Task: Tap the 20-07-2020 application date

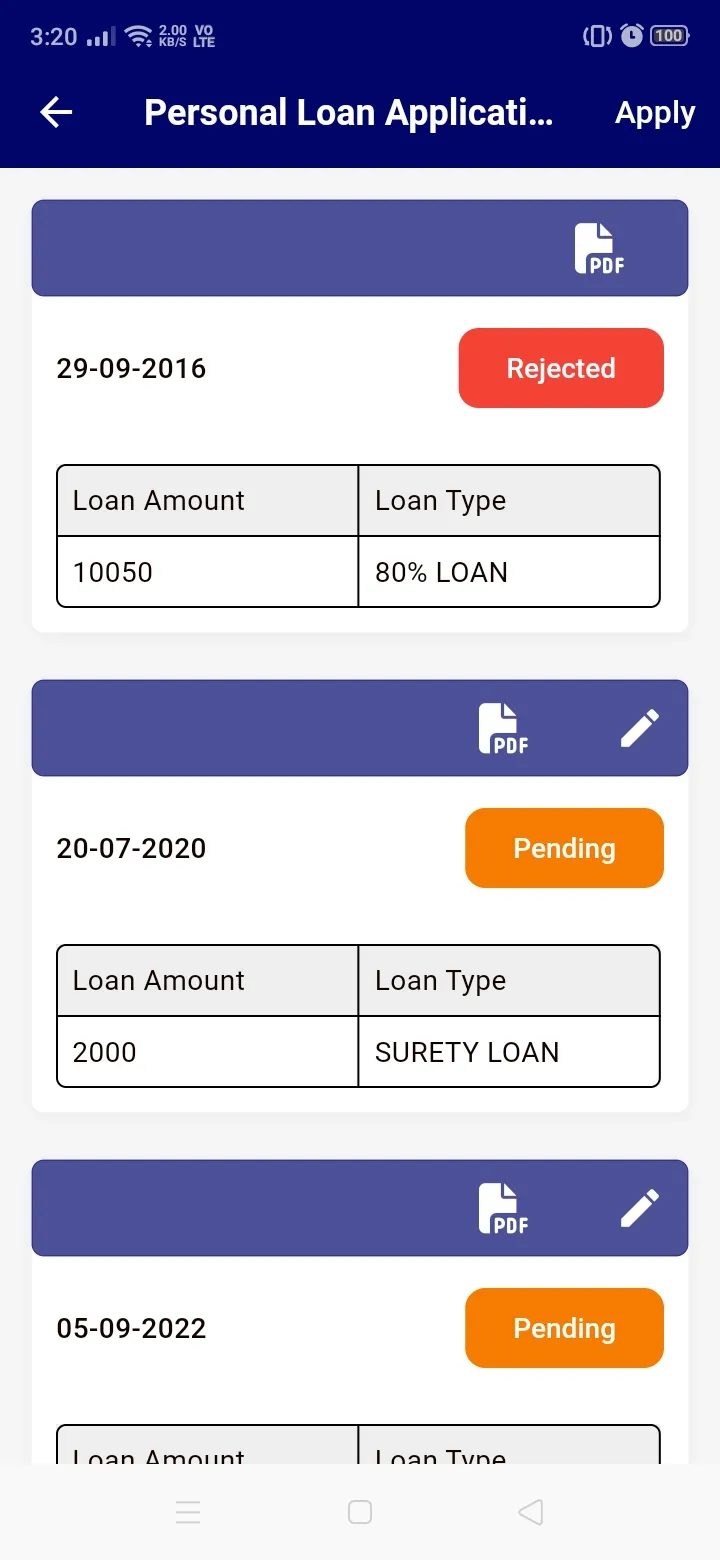Action: pyautogui.click(x=131, y=848)
